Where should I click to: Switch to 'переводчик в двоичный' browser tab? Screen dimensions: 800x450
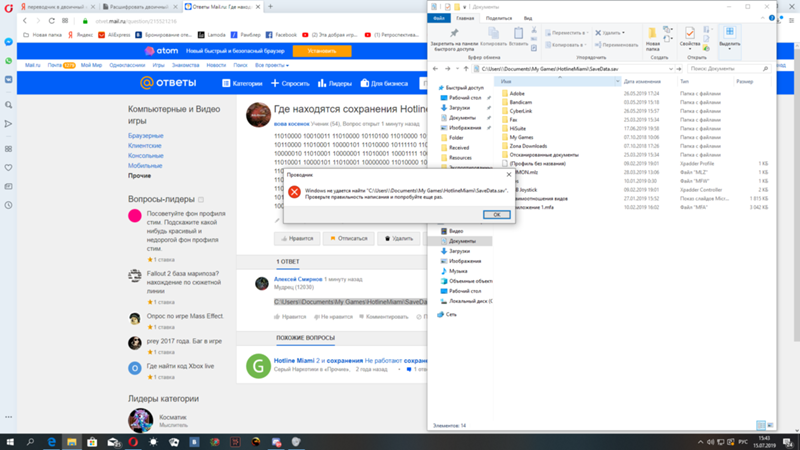(57, 7)
